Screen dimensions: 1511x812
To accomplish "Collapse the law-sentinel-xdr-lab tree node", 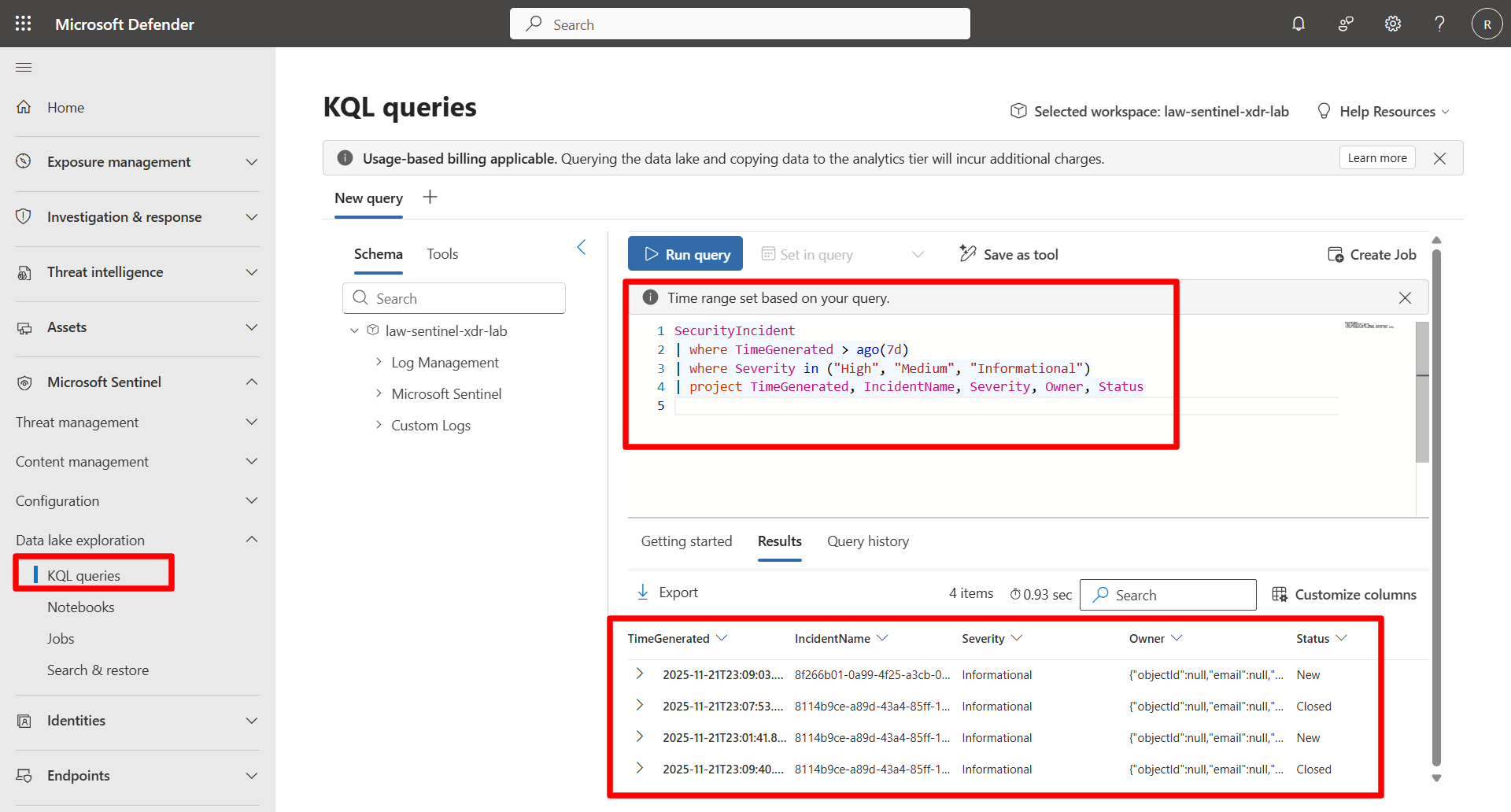I will coord(354,331).
